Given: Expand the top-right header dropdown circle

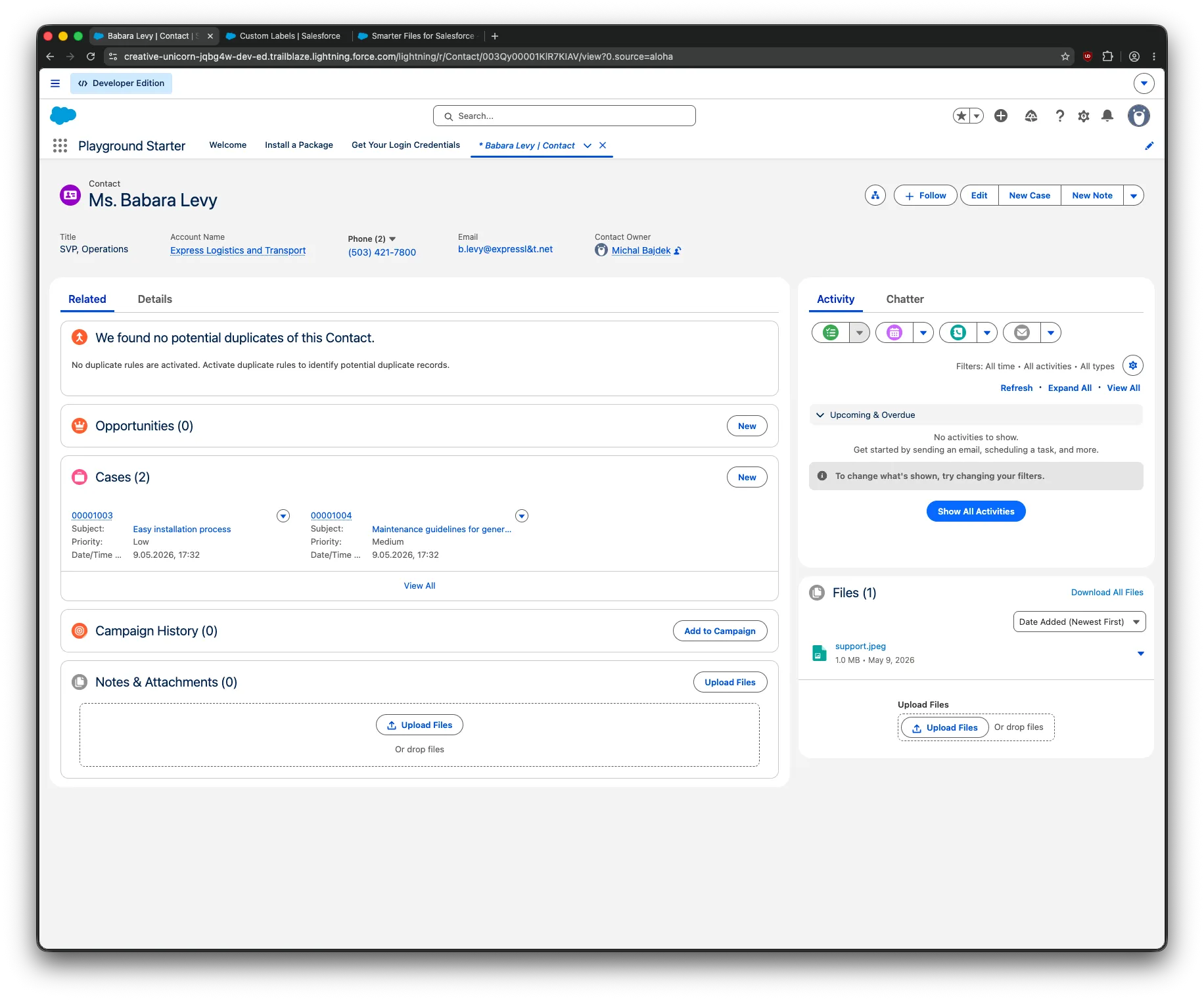Looking at the screenshot, I should click(x=1144, y=83).
